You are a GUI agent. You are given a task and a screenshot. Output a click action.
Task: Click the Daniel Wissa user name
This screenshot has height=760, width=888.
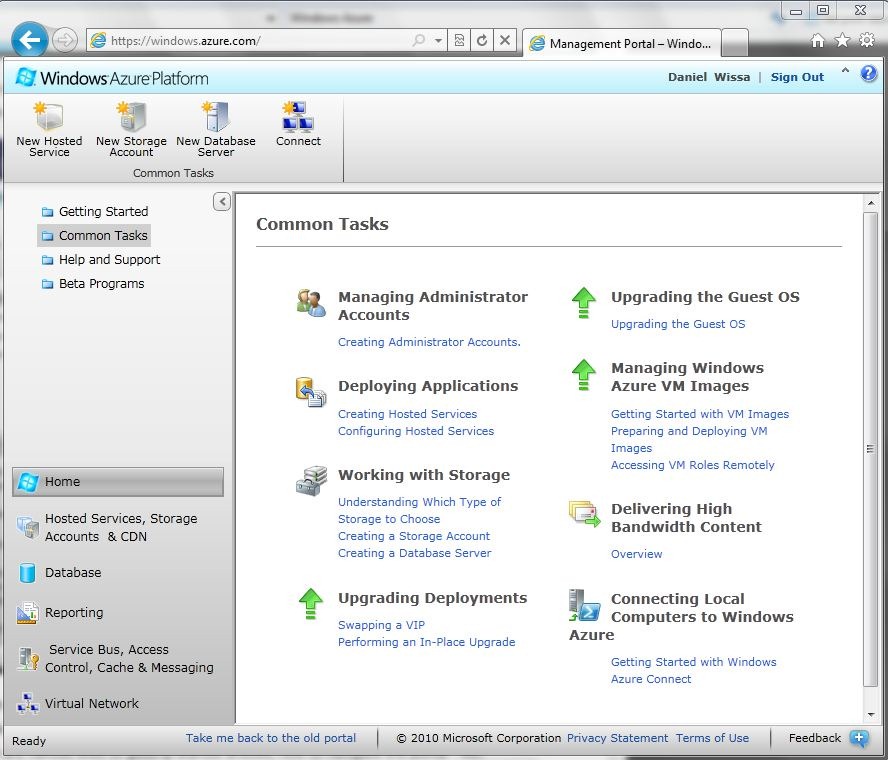pyautogui.click(x=708, y=77)
